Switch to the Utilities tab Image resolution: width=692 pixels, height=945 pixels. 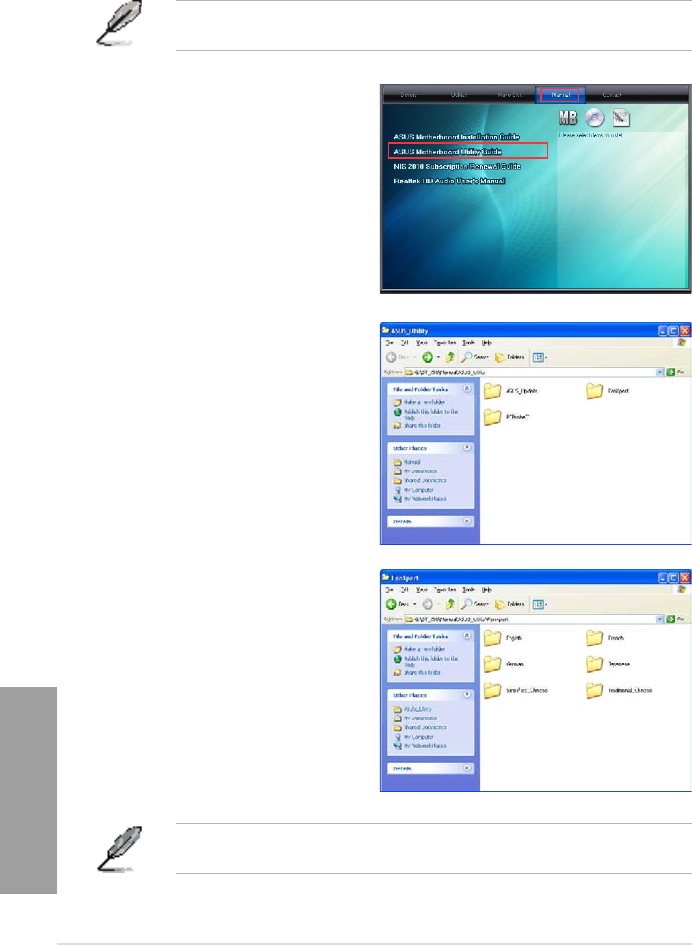pyautogui.click(x=459, y=95)
